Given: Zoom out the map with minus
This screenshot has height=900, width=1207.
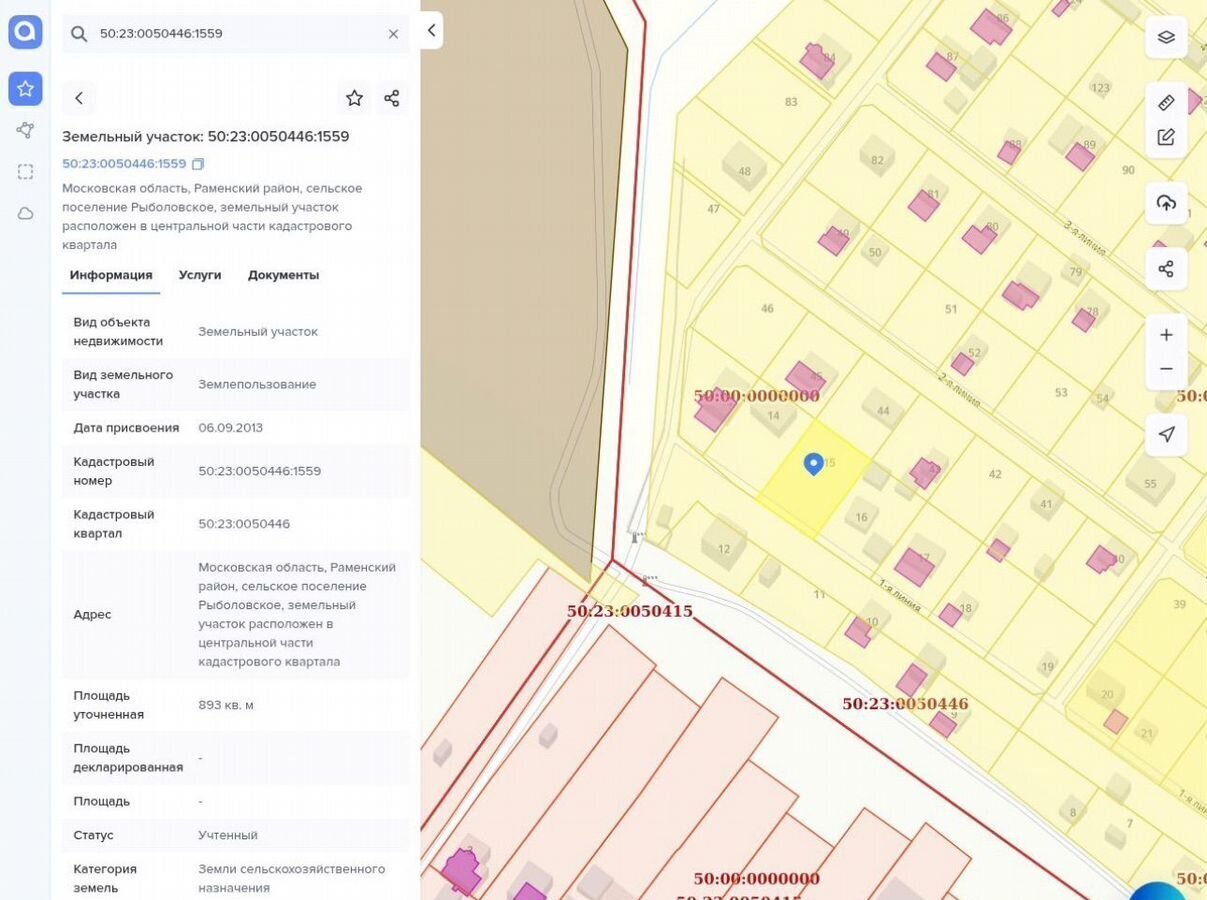Looking at the screenshot, I should point(1166,369).
